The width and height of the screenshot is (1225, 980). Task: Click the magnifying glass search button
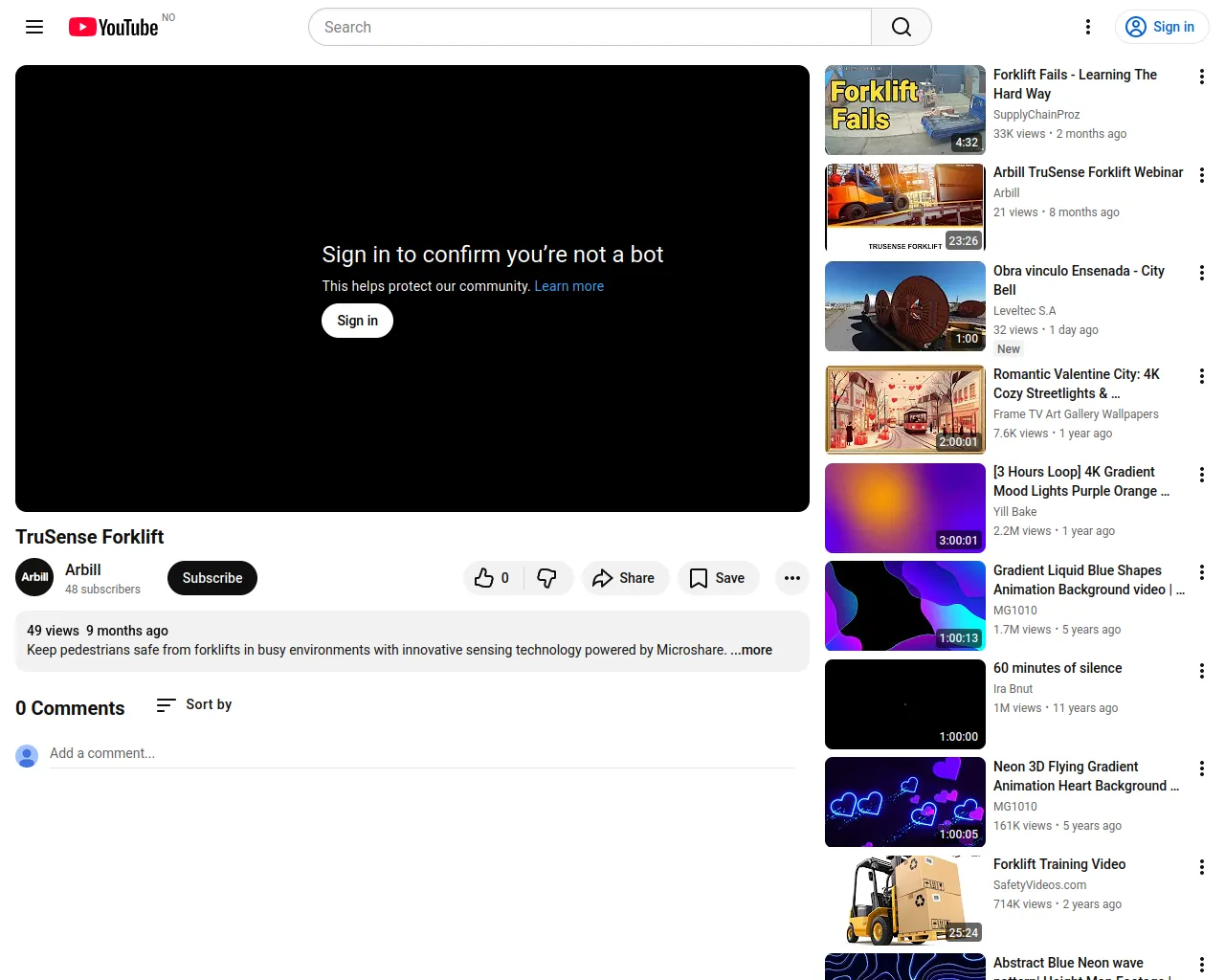(x=901, y=27)
